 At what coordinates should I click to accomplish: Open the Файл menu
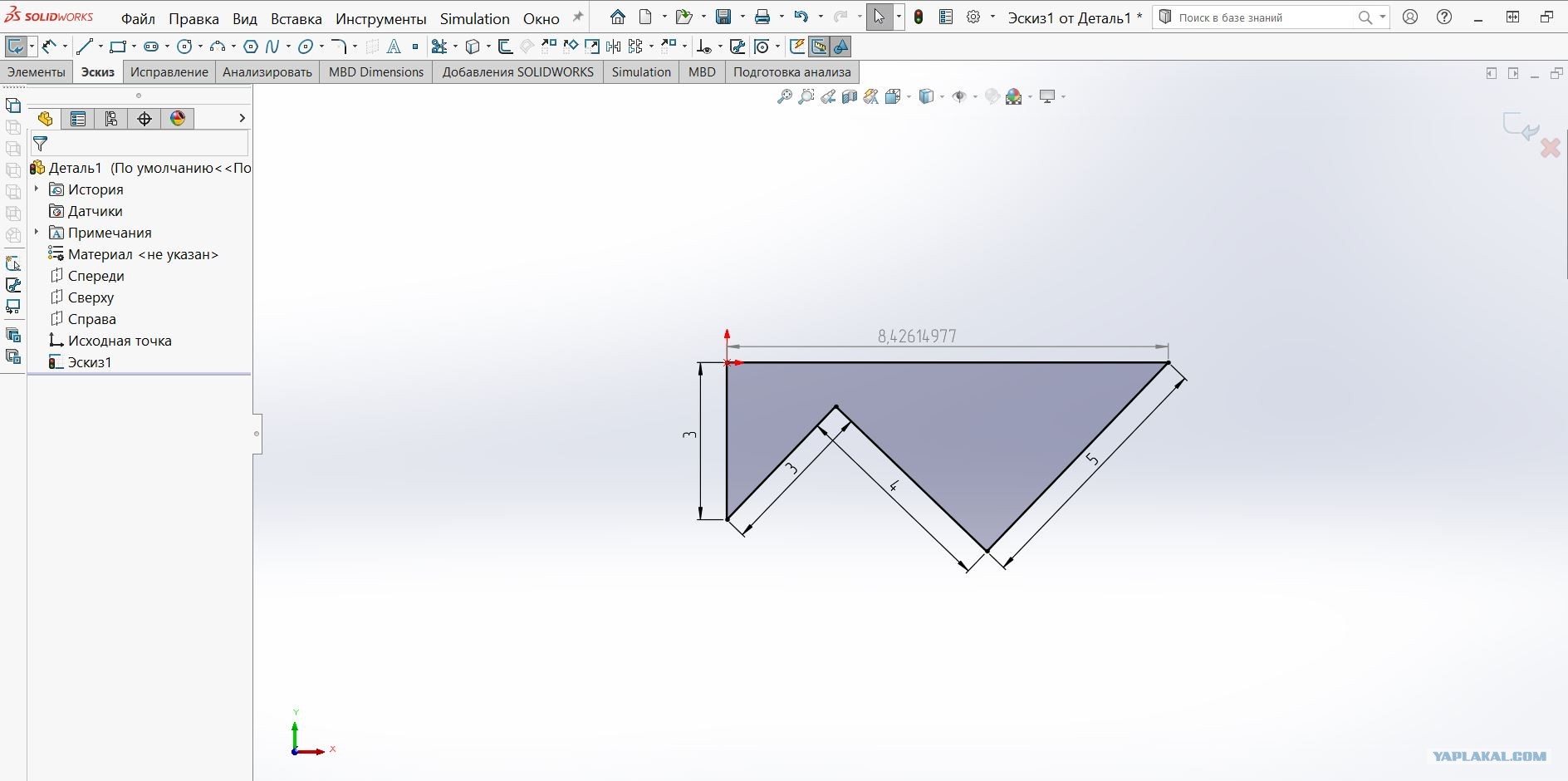(x=138, y=18)
